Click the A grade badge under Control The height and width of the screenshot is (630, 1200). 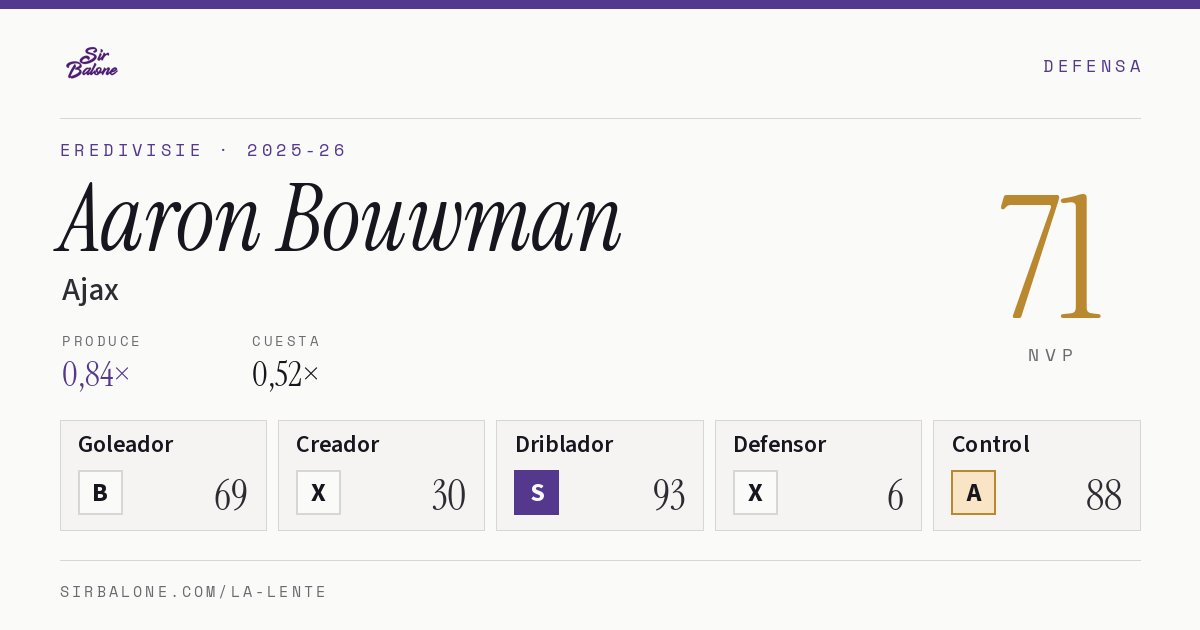coord(973,492)
